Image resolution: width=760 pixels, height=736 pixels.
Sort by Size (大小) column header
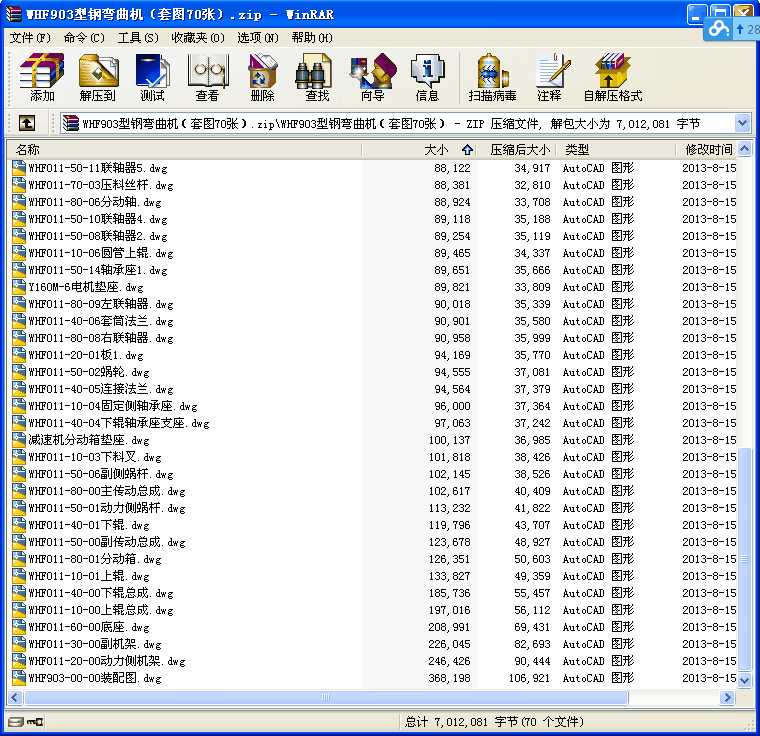coord(419,149)
